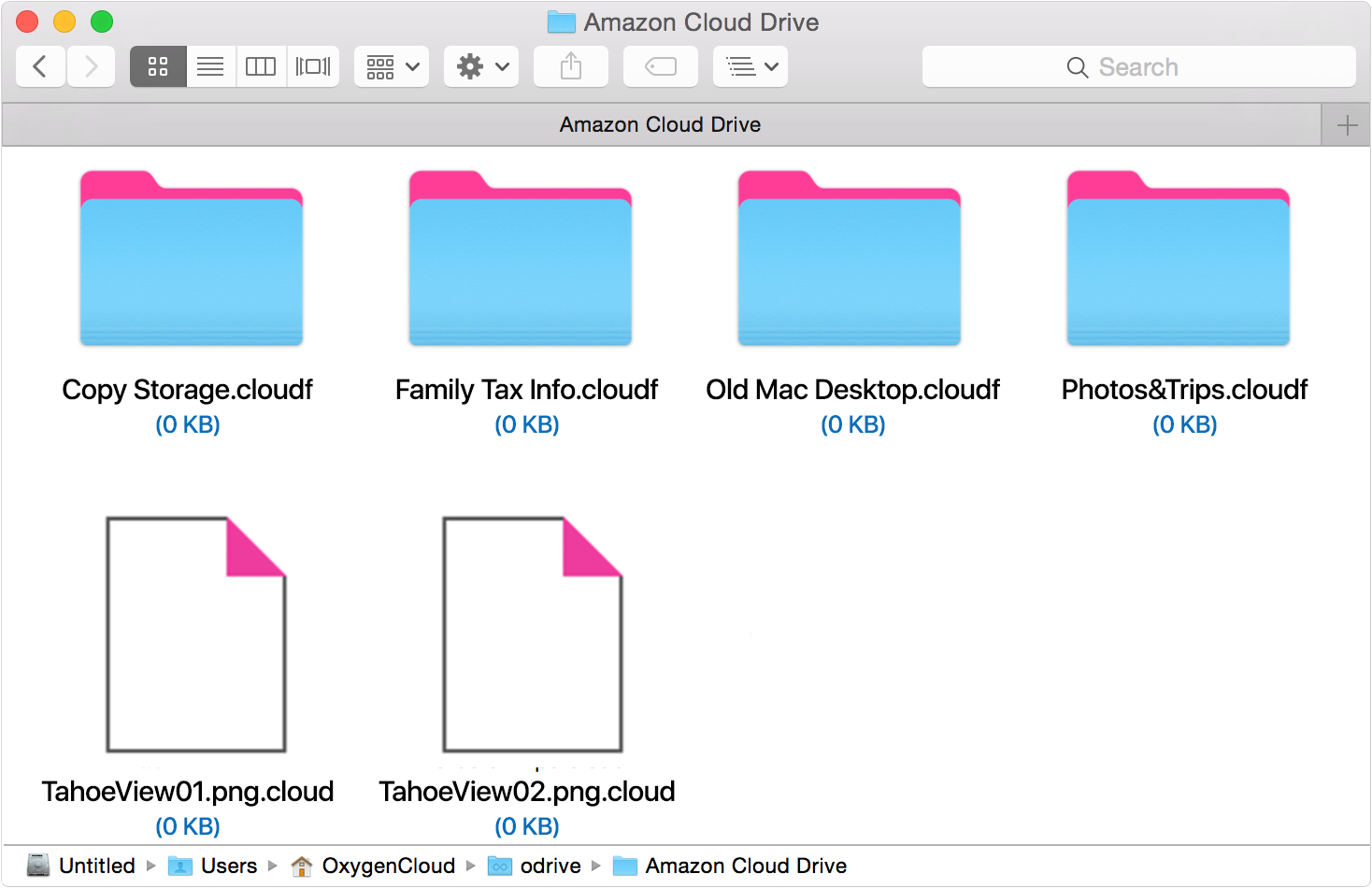Click the (0 KB) label under TahoeView01.png.cloud

click(188, 826)
